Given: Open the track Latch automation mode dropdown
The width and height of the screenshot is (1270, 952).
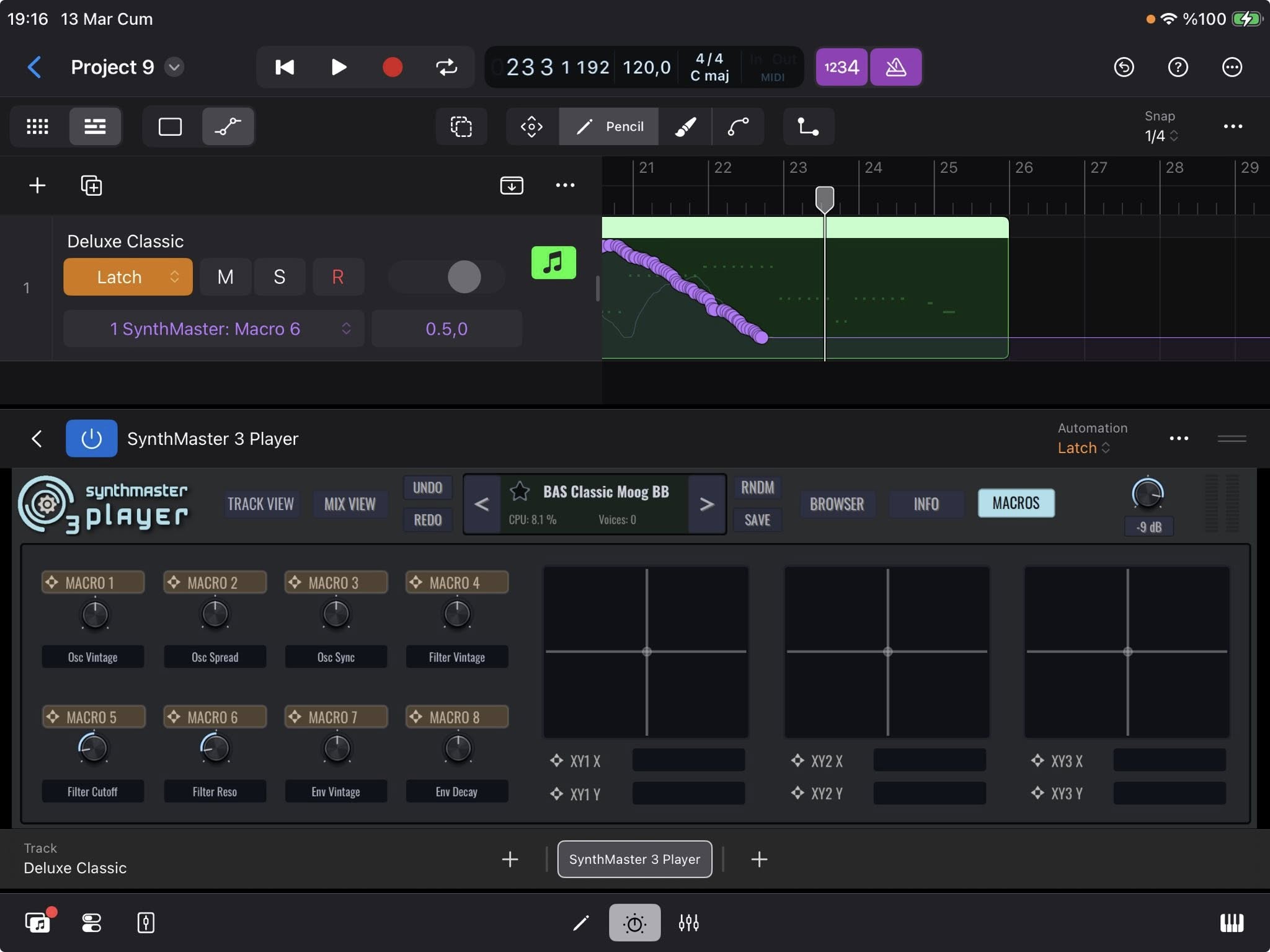Looking at the screenshot, I should pos(128,277).
